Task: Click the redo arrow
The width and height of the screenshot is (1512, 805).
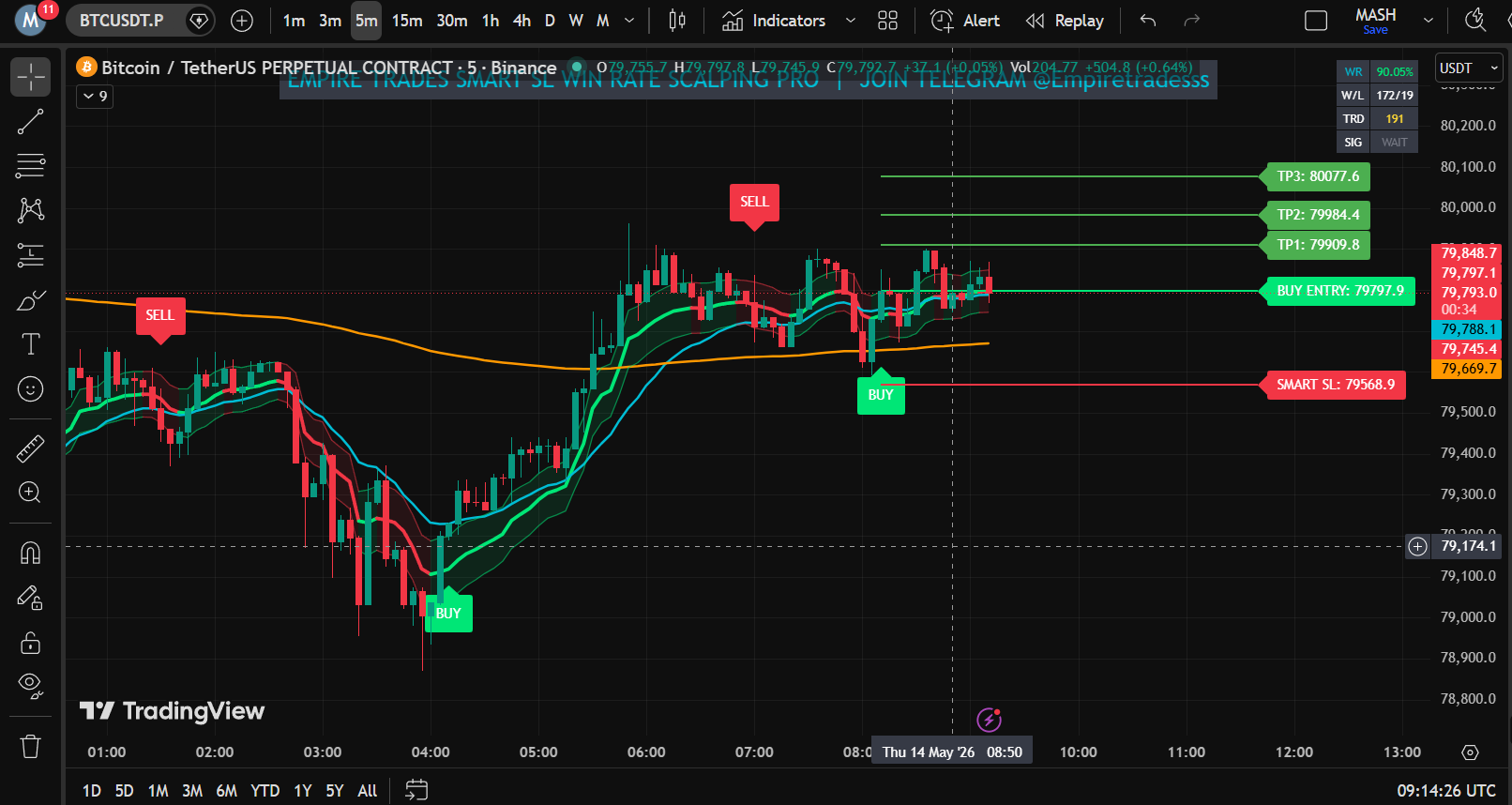Action: pos(1192,21)
